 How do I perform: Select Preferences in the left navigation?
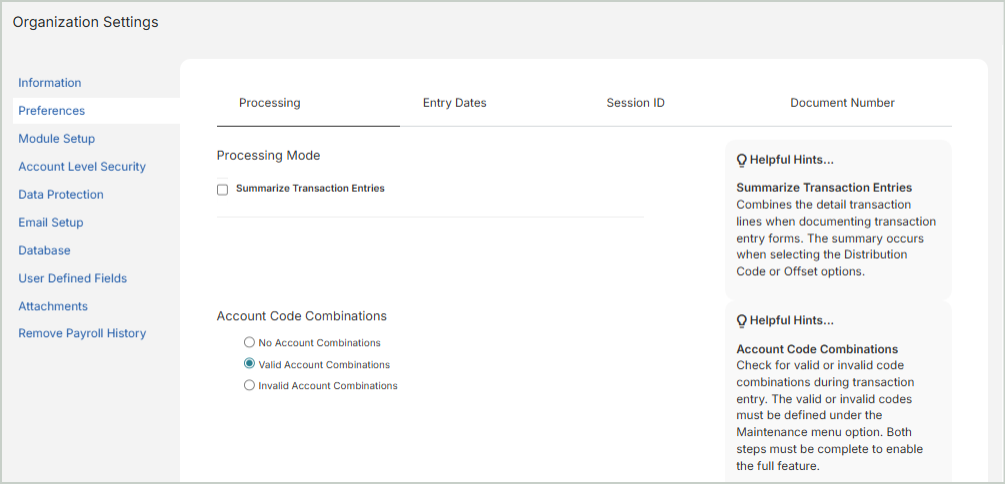click(x=52, y=111)
